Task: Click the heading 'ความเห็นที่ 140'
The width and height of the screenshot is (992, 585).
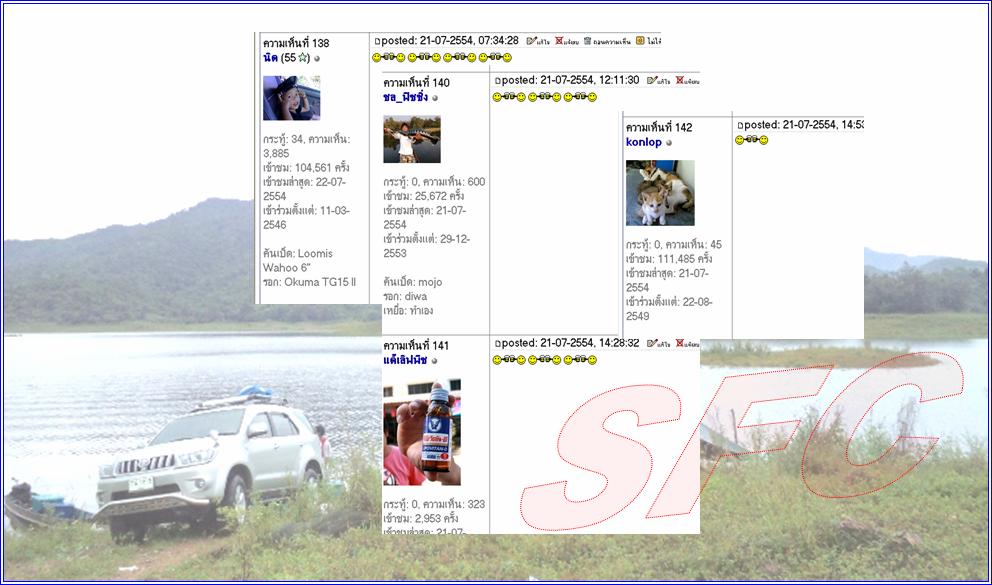Action: pyautogui.click(x=416, y=83)
